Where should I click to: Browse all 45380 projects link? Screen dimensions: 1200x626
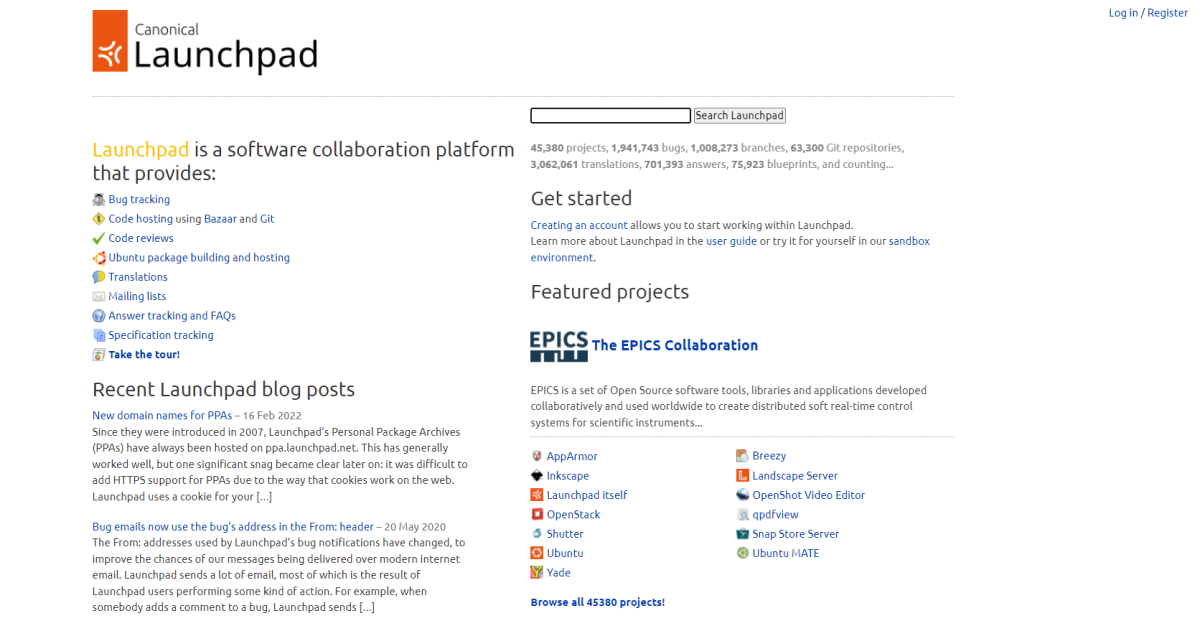[x=598, y=602]
